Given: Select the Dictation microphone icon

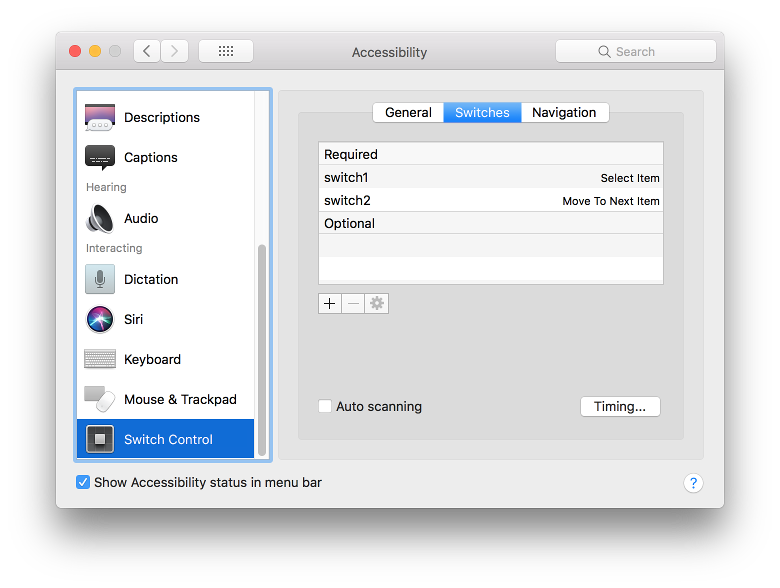Looking at the screenshot, I should point(100,279).
